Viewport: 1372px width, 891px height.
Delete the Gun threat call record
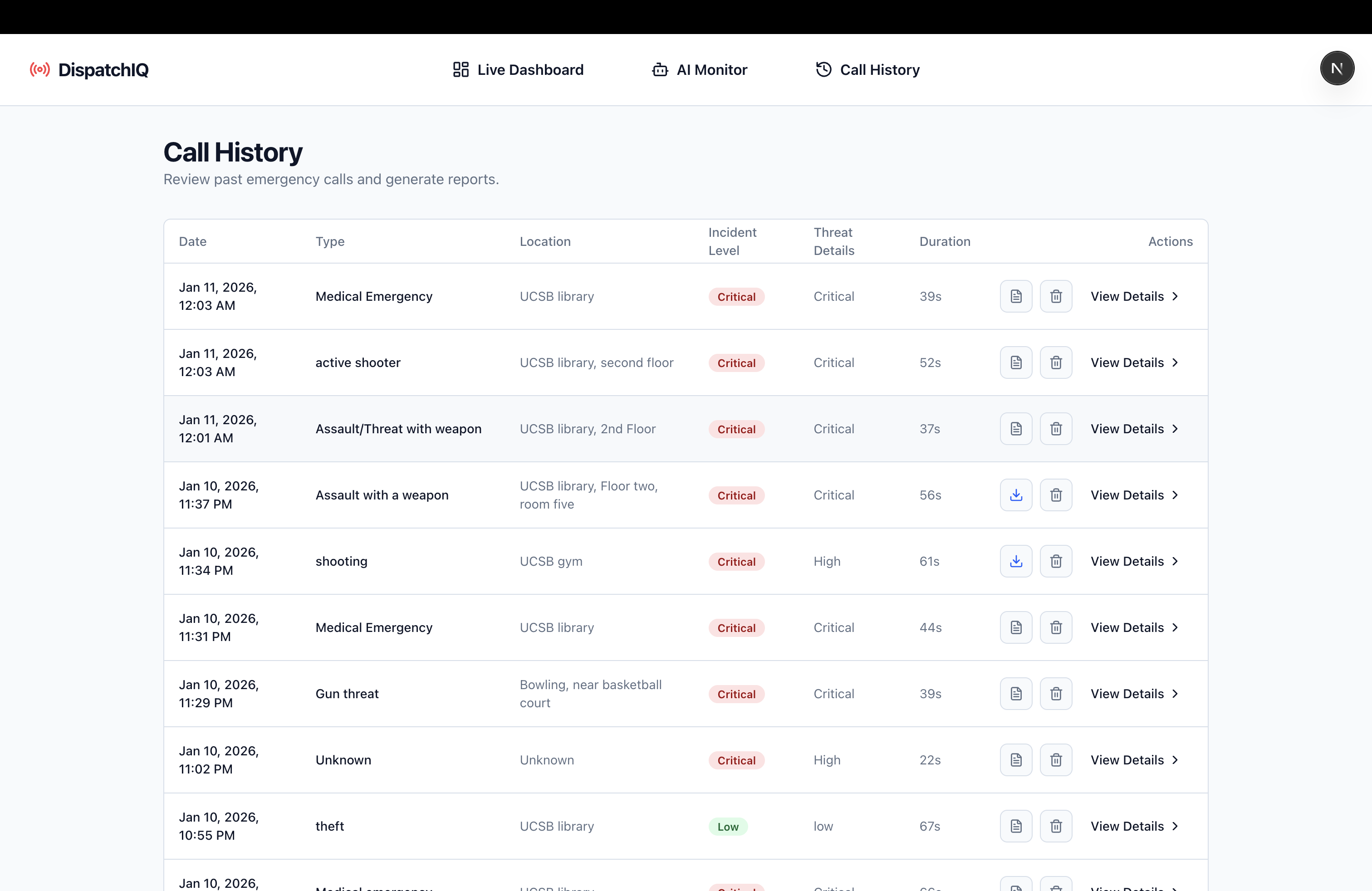[x=1055, y=694]
